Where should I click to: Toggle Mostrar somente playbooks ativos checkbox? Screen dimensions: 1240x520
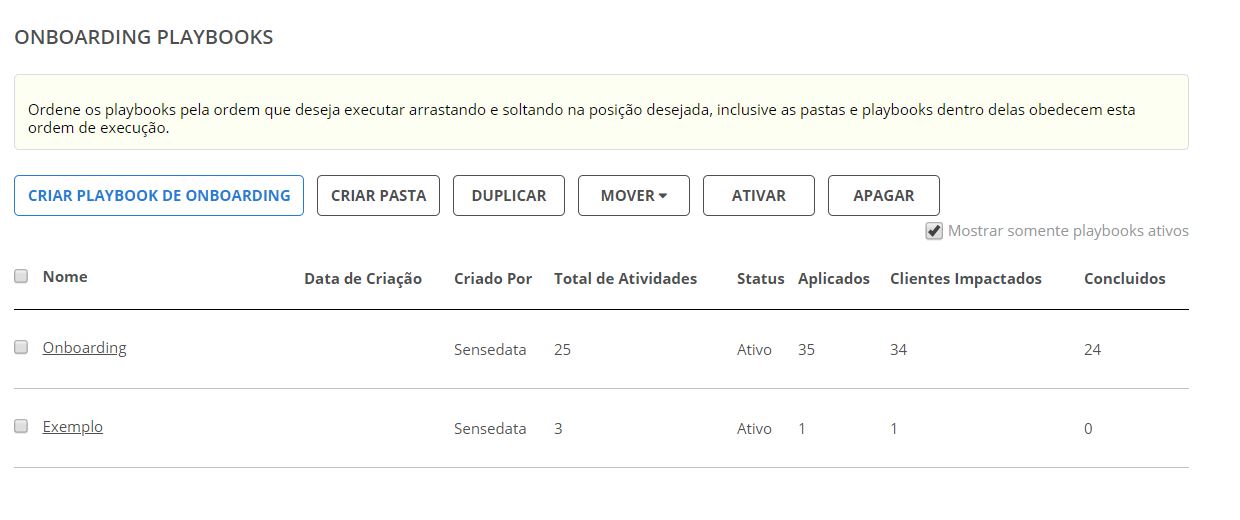[934, 231]
